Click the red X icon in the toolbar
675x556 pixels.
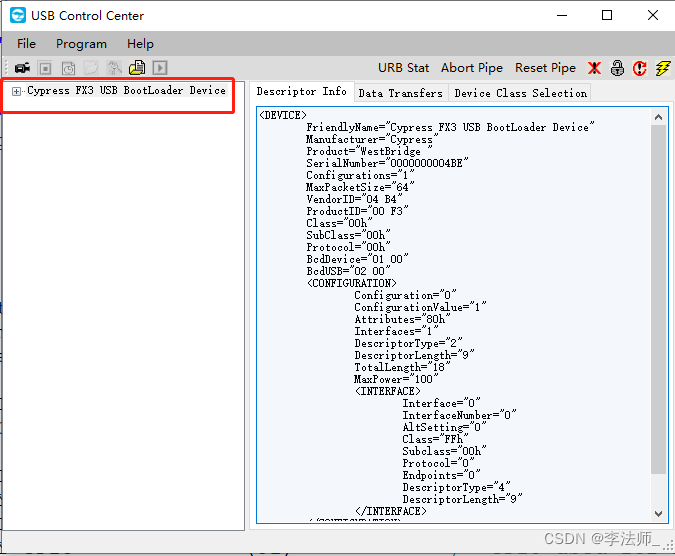pyautogui.click(x=594, y=68)
